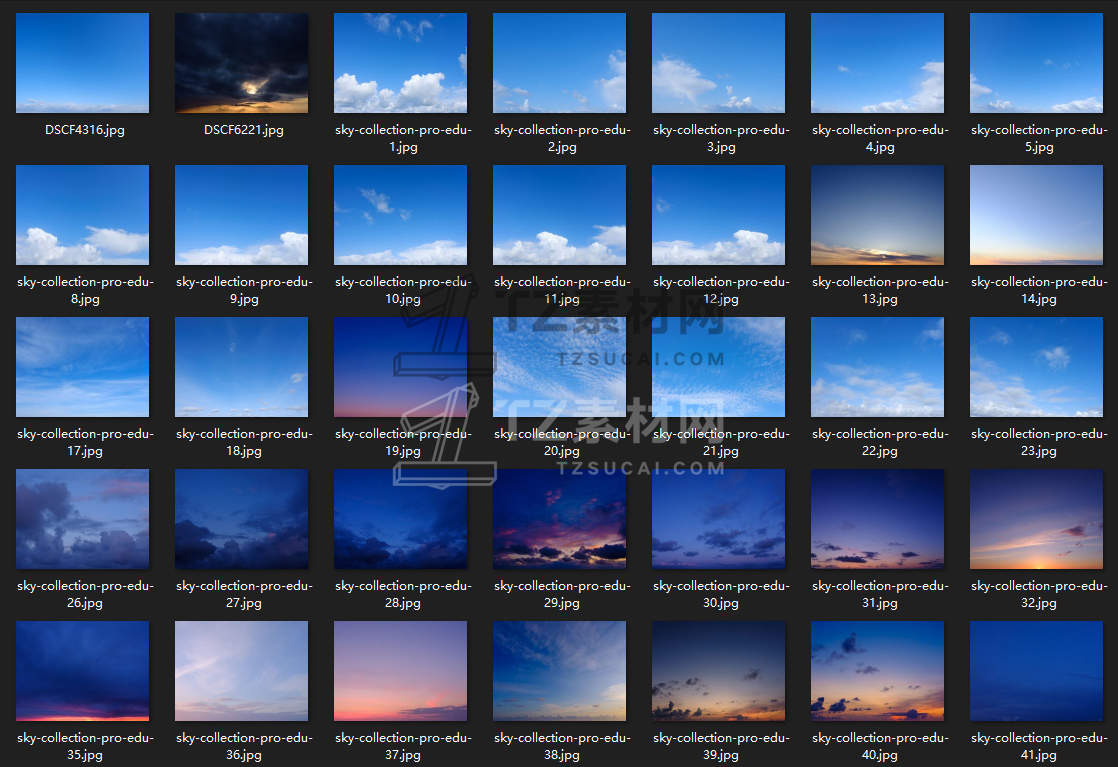Click file name sky-collection-pro-edu-1.jpg
This screenshot has width=1118, height=767.
pos(404,138)
